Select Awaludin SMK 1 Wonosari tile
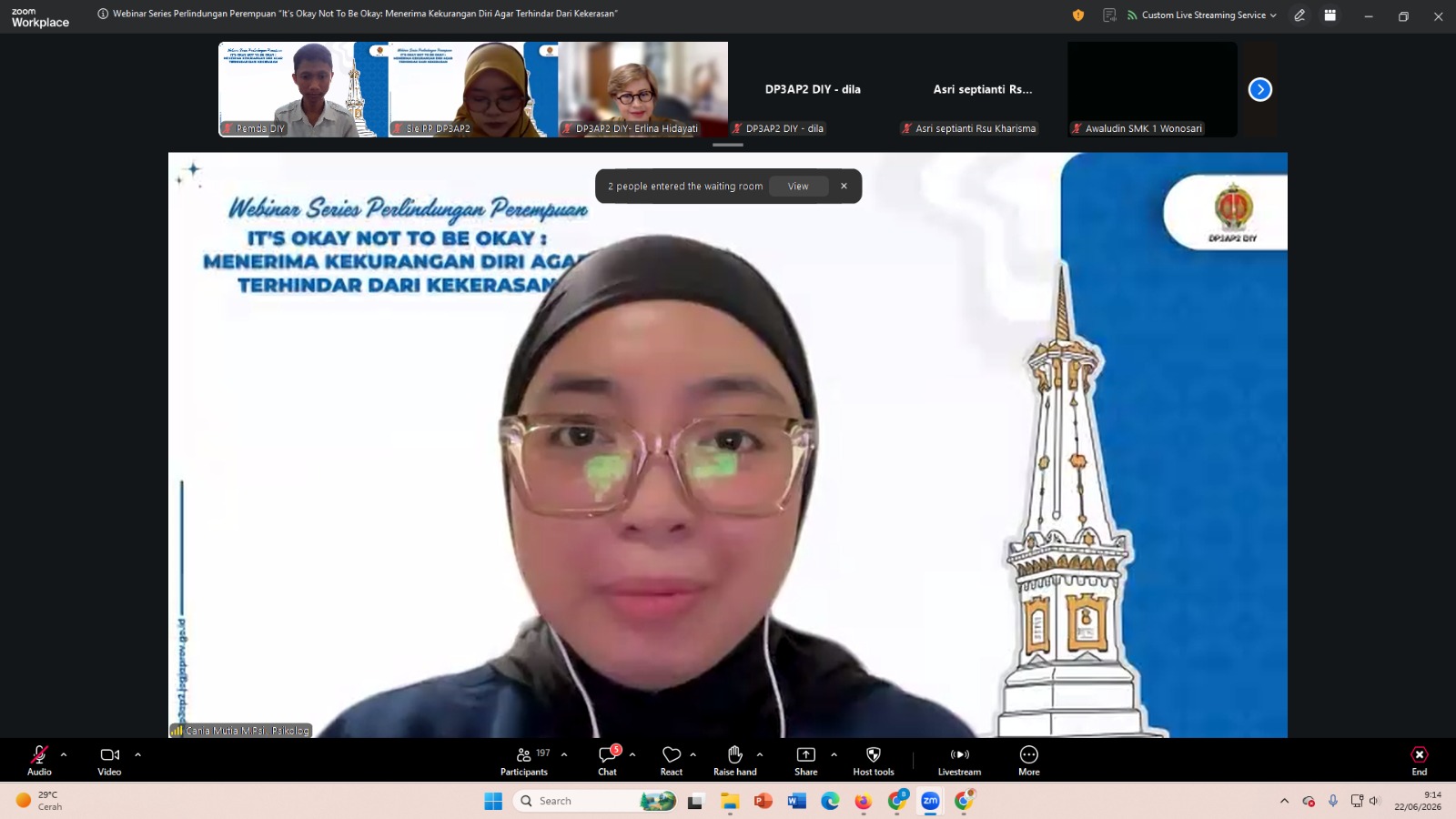 [x=1153, y=89]
